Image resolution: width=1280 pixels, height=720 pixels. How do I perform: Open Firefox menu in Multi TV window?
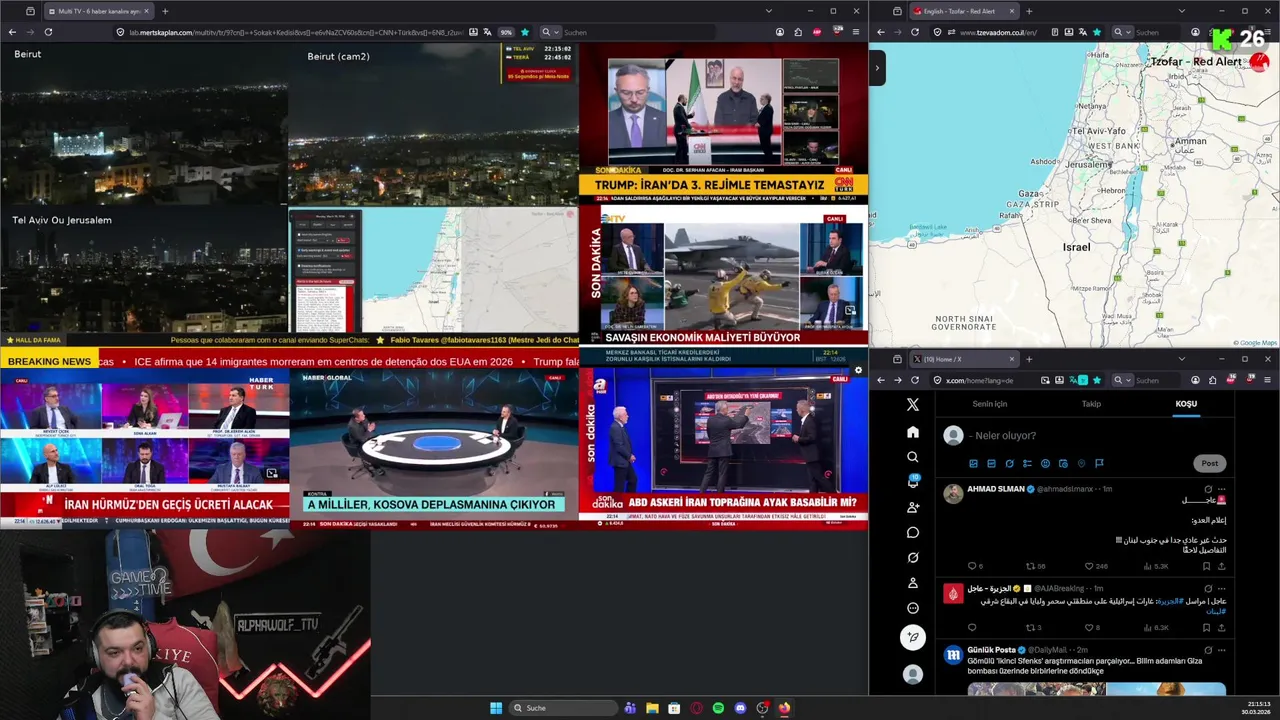click(856, 32)
